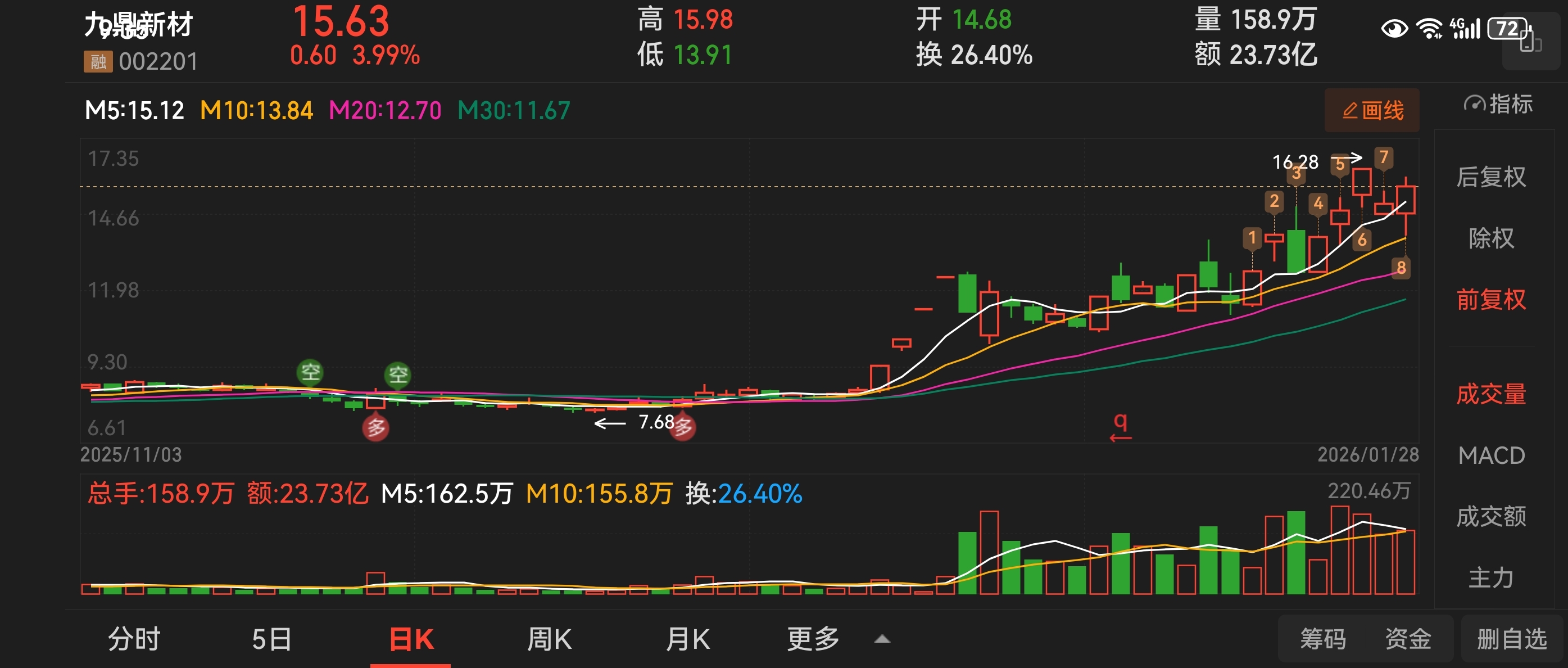Switch to the 分时 tab
1568x668 pixels.
134,639
